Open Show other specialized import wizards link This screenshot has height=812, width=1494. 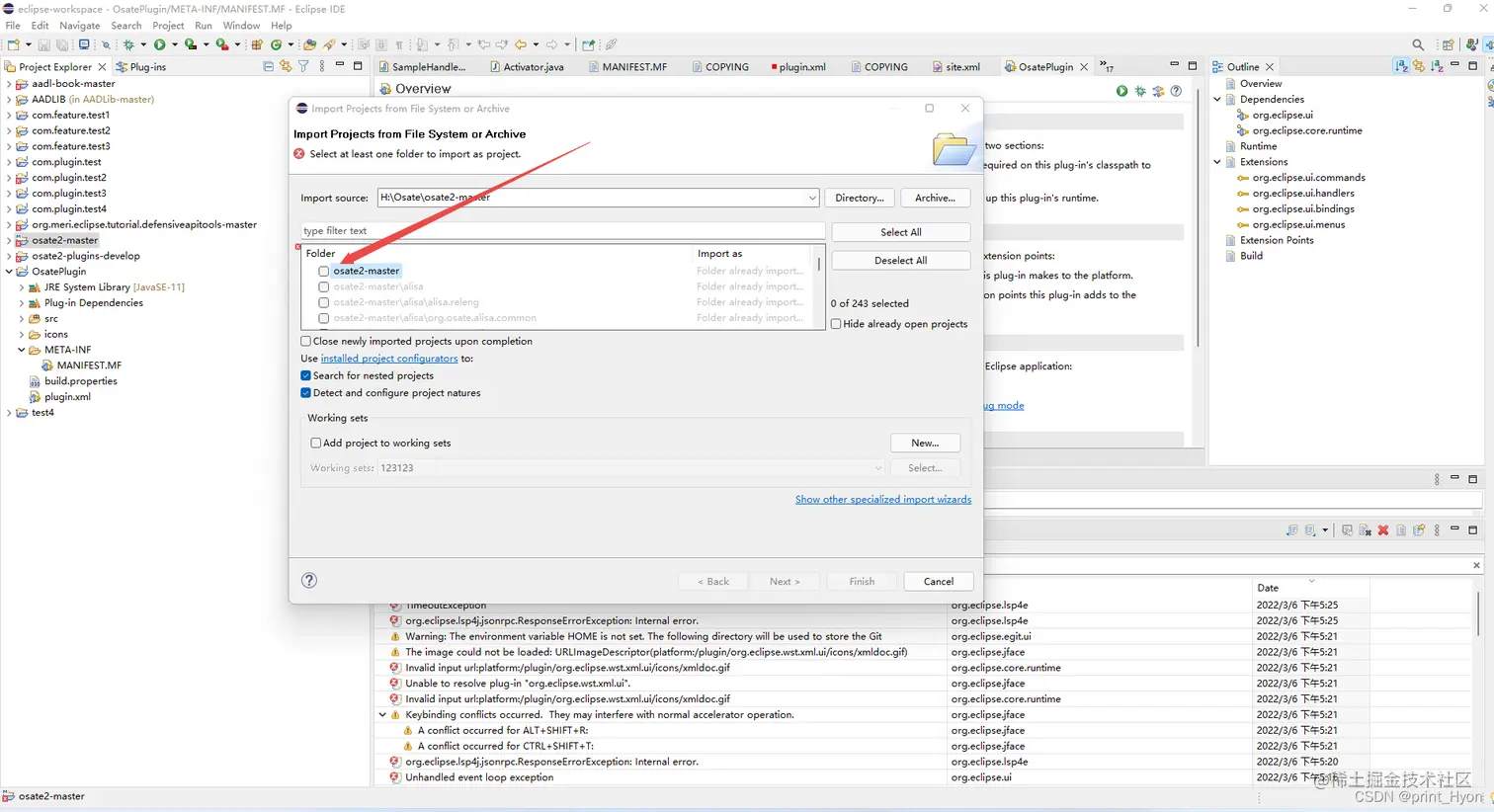883,500
